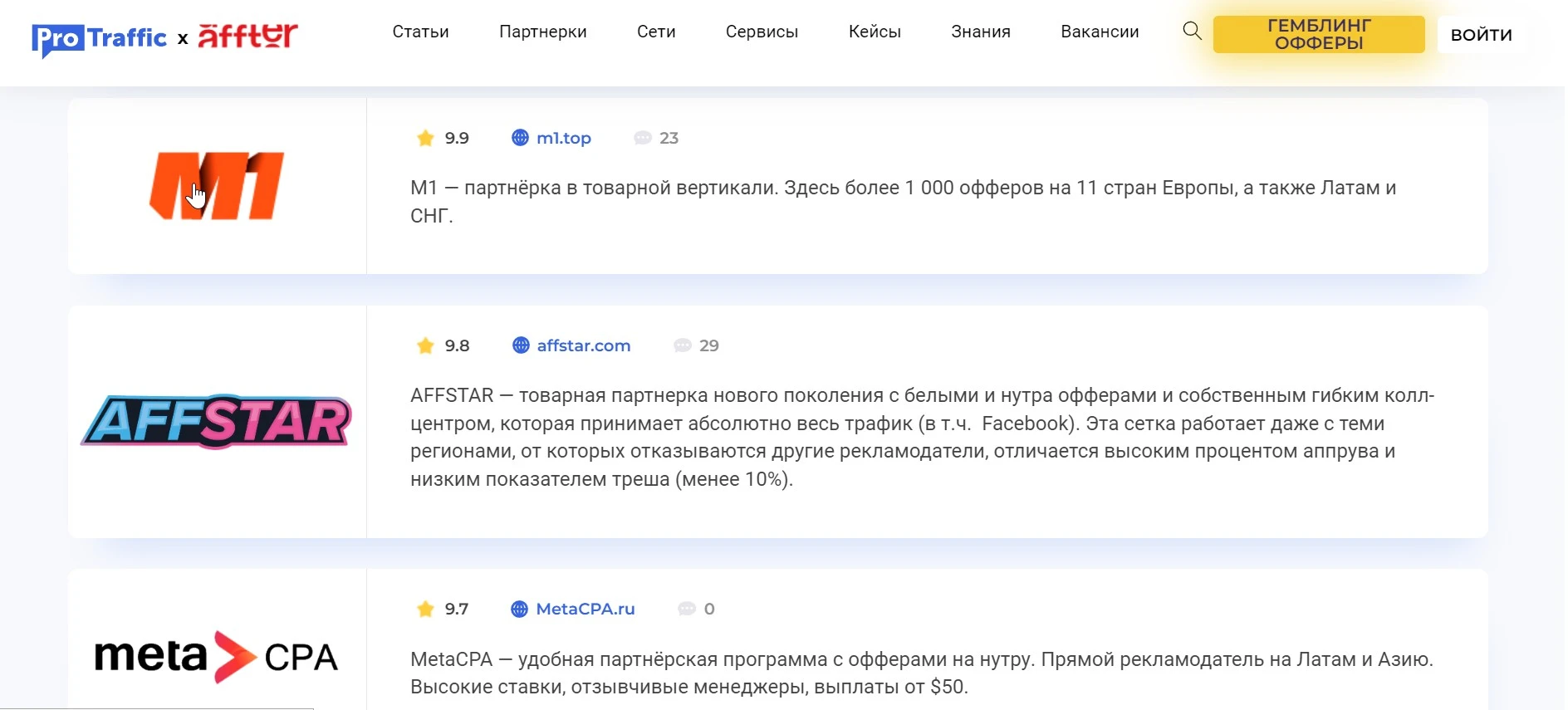The height and width of the screenshot is (710, 1568).
Task: Open the AFFSTAR logo thumbnail
Action: click(x=217, y=422)
